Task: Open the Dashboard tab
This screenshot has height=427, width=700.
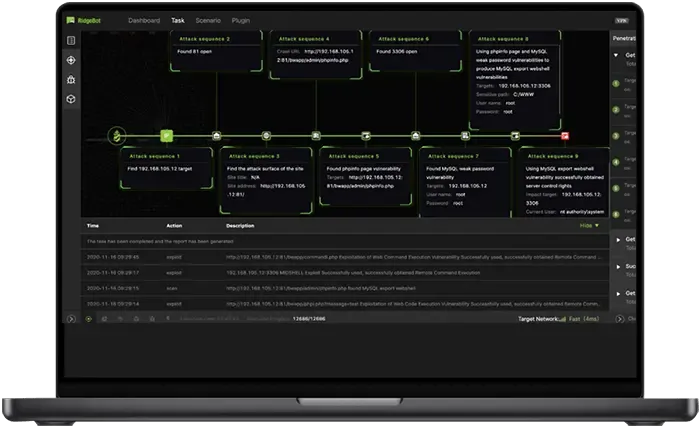Action: coord(144,21)
